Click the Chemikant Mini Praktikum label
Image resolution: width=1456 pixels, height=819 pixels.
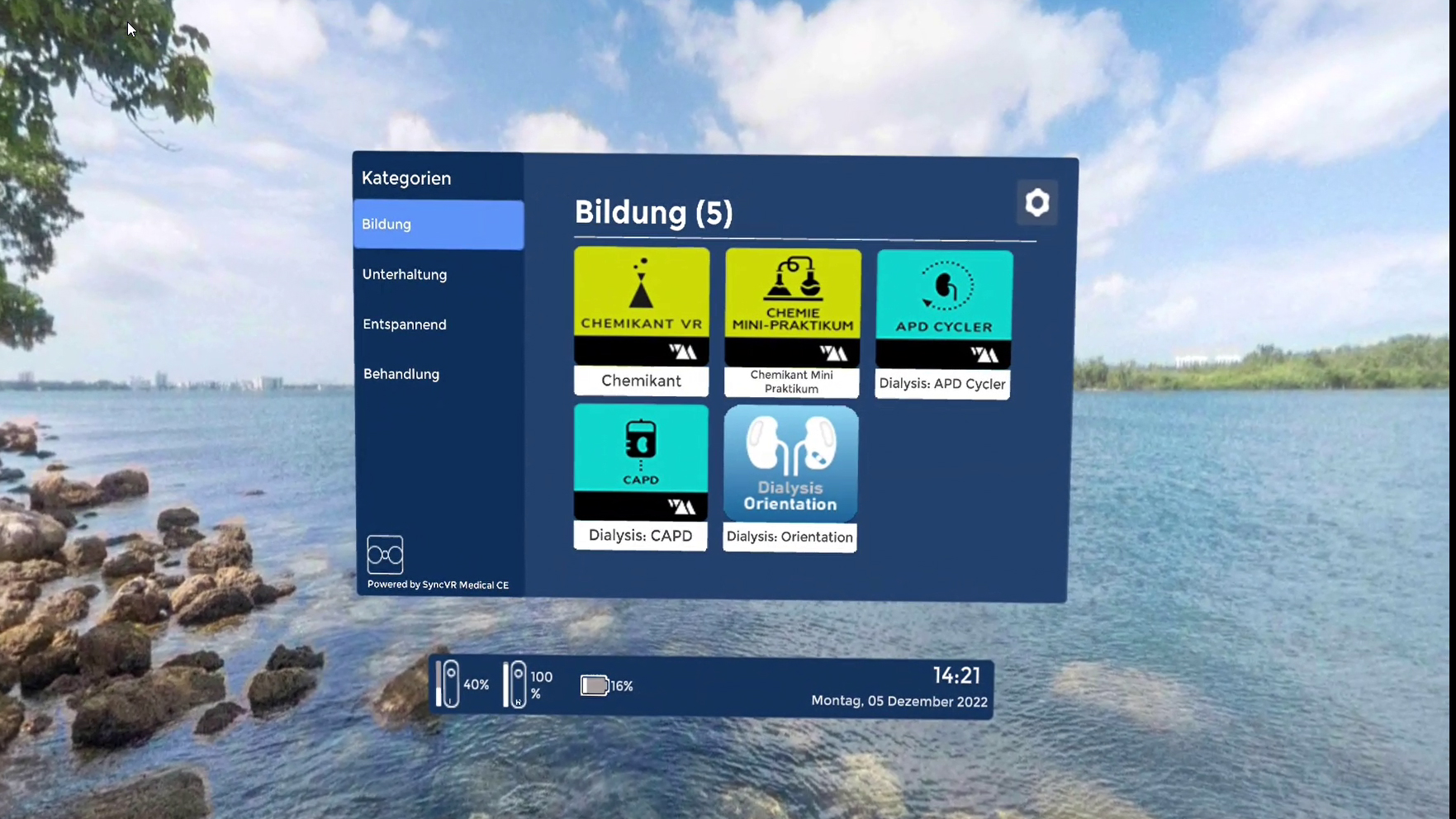click(791, 381)
